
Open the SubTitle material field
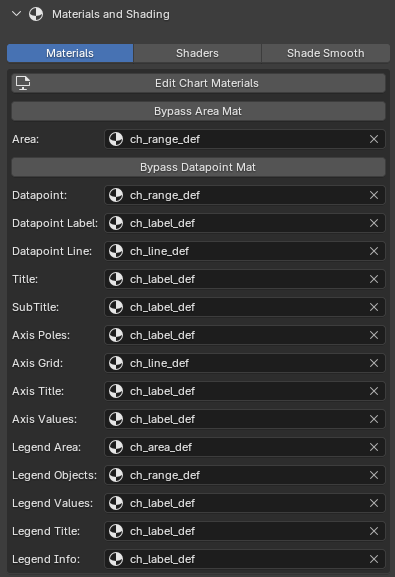click(x=245, y=307)
